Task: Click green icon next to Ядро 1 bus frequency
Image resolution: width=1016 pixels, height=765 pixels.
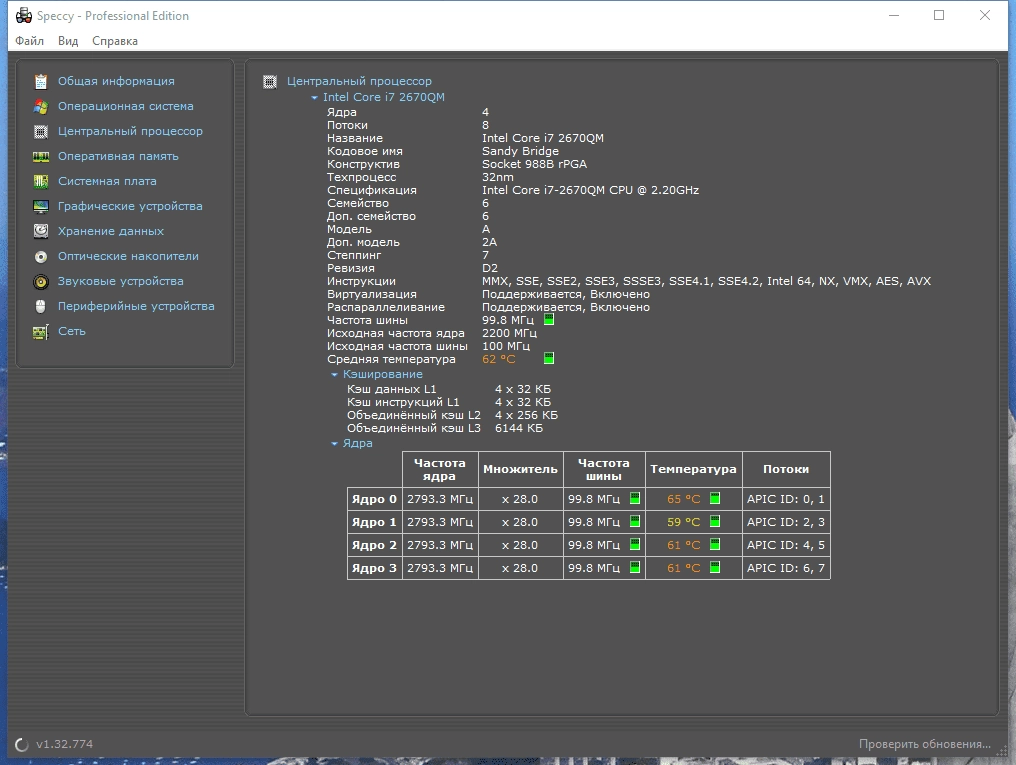Action: coord(635,521)
